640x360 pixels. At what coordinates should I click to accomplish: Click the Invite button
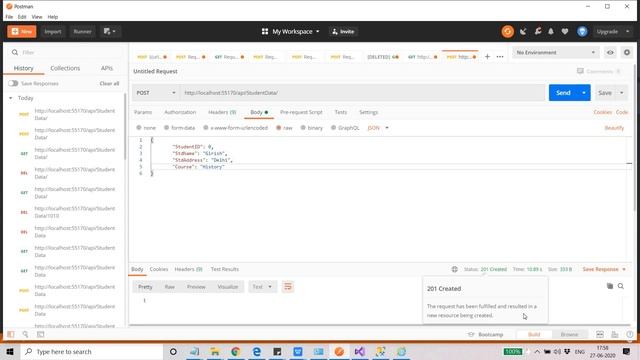(343, 31)
